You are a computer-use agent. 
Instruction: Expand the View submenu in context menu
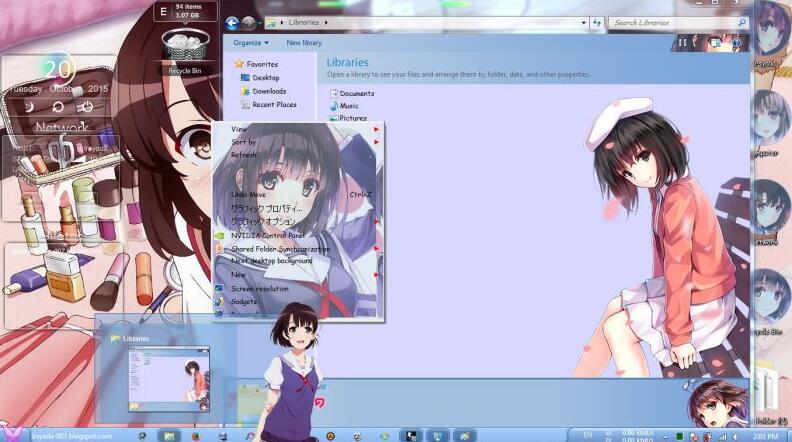(240, 129)
